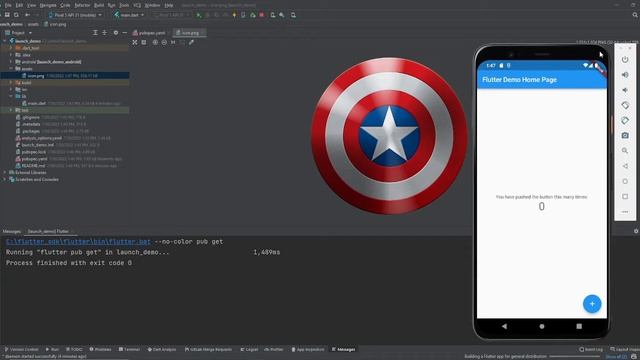
Task: Collapse the launch_demo root folder
Action: tap(5, 41)
